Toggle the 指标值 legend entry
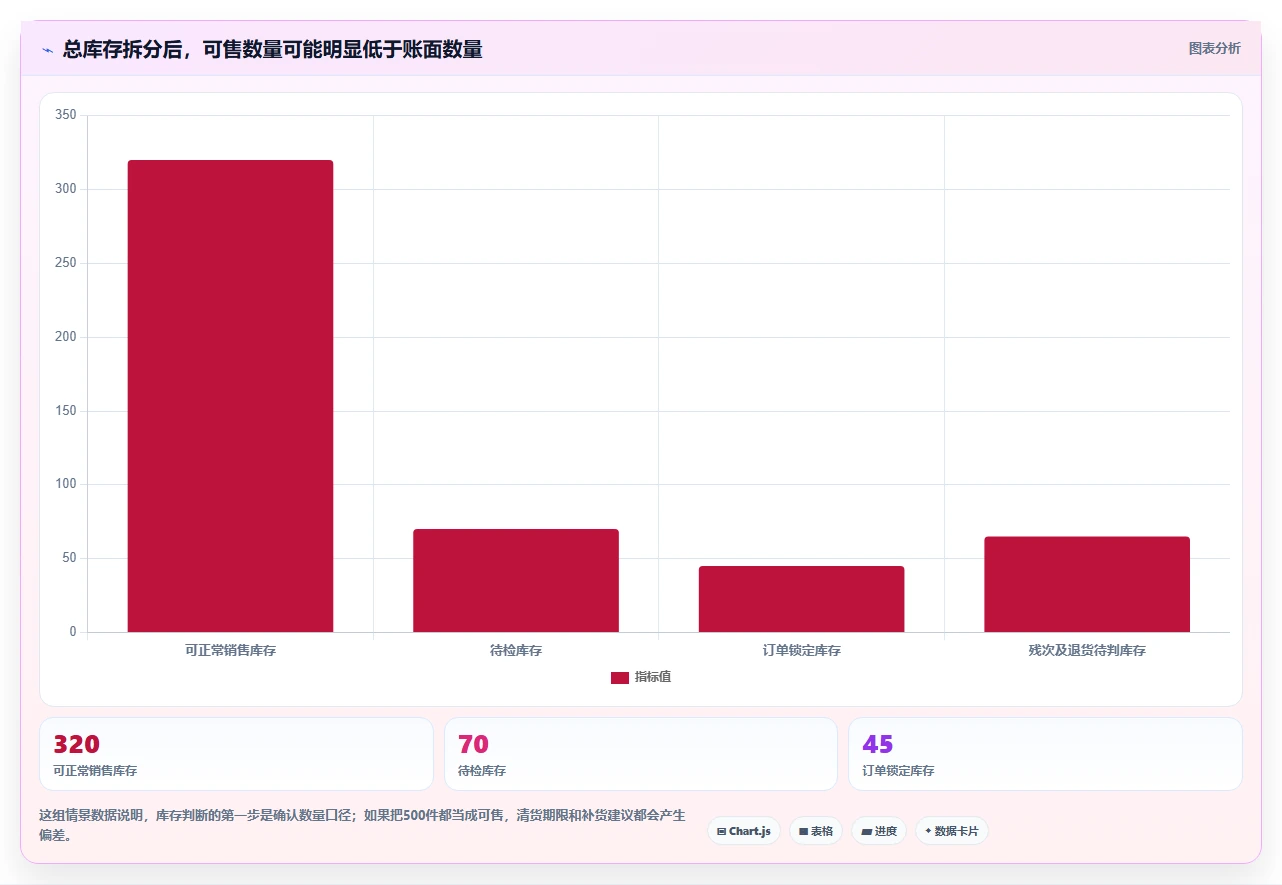This screenshot has width=1282, height=885. tap(641, 677)
